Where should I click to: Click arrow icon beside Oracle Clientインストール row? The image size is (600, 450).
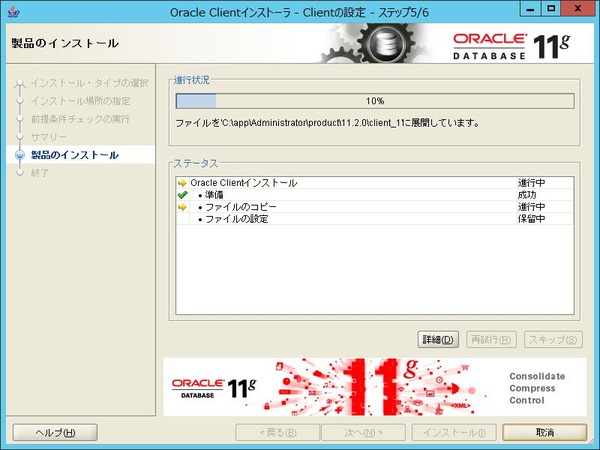pyautogui.click(x=182, y=183)
